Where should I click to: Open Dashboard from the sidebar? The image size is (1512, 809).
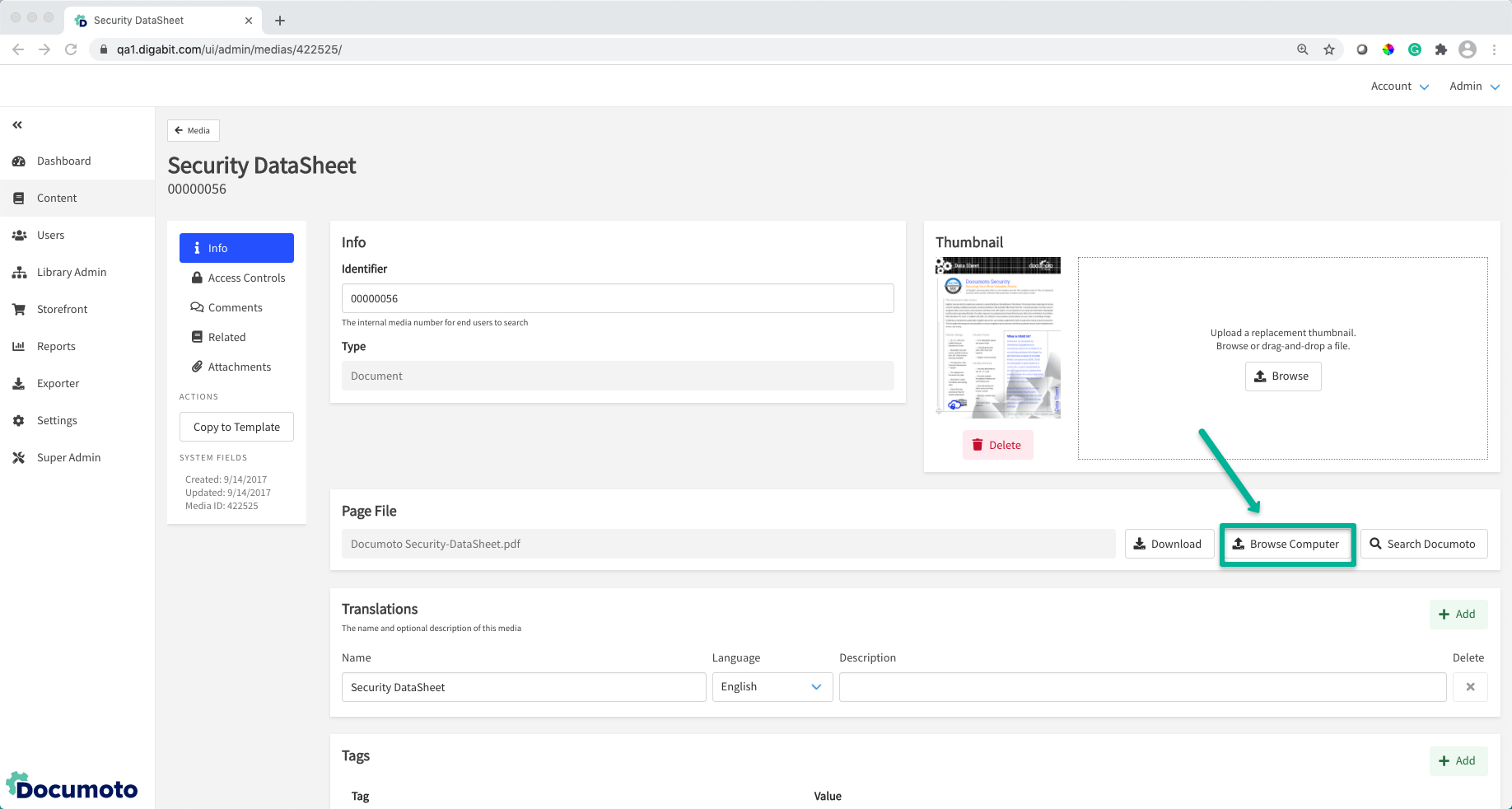click(x=63, y=161)
